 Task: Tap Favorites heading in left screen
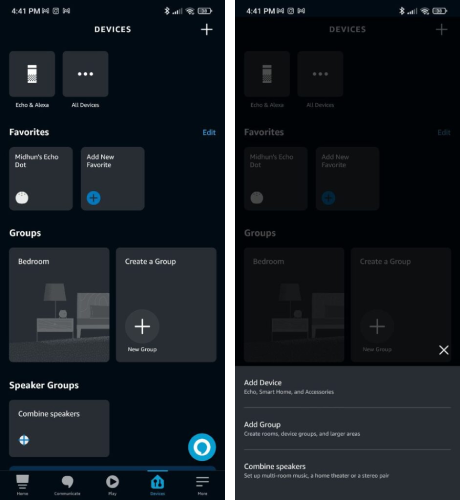29,132
